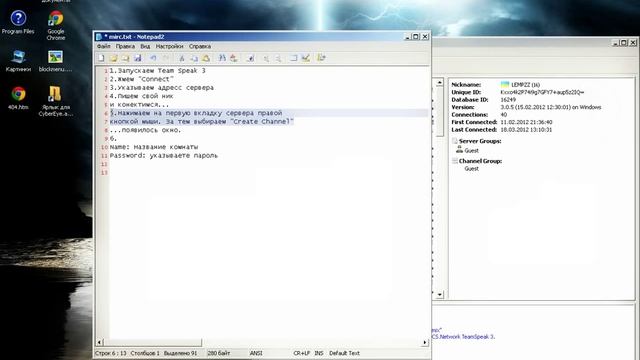Click line "4.Пишем свой ник"
This screenshot has width=640, height=360.
coord(142,96)
